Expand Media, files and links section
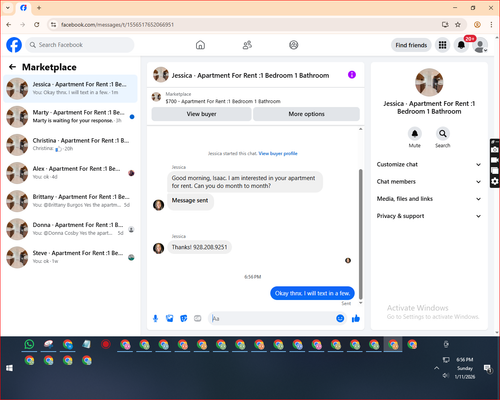Image resolution: width=500 pixels, height=400 pixels. (x=429, y=199)
